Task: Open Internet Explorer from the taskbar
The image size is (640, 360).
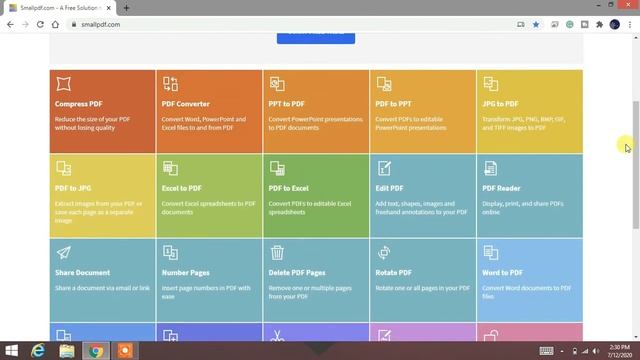Action: tap(38, 351)
